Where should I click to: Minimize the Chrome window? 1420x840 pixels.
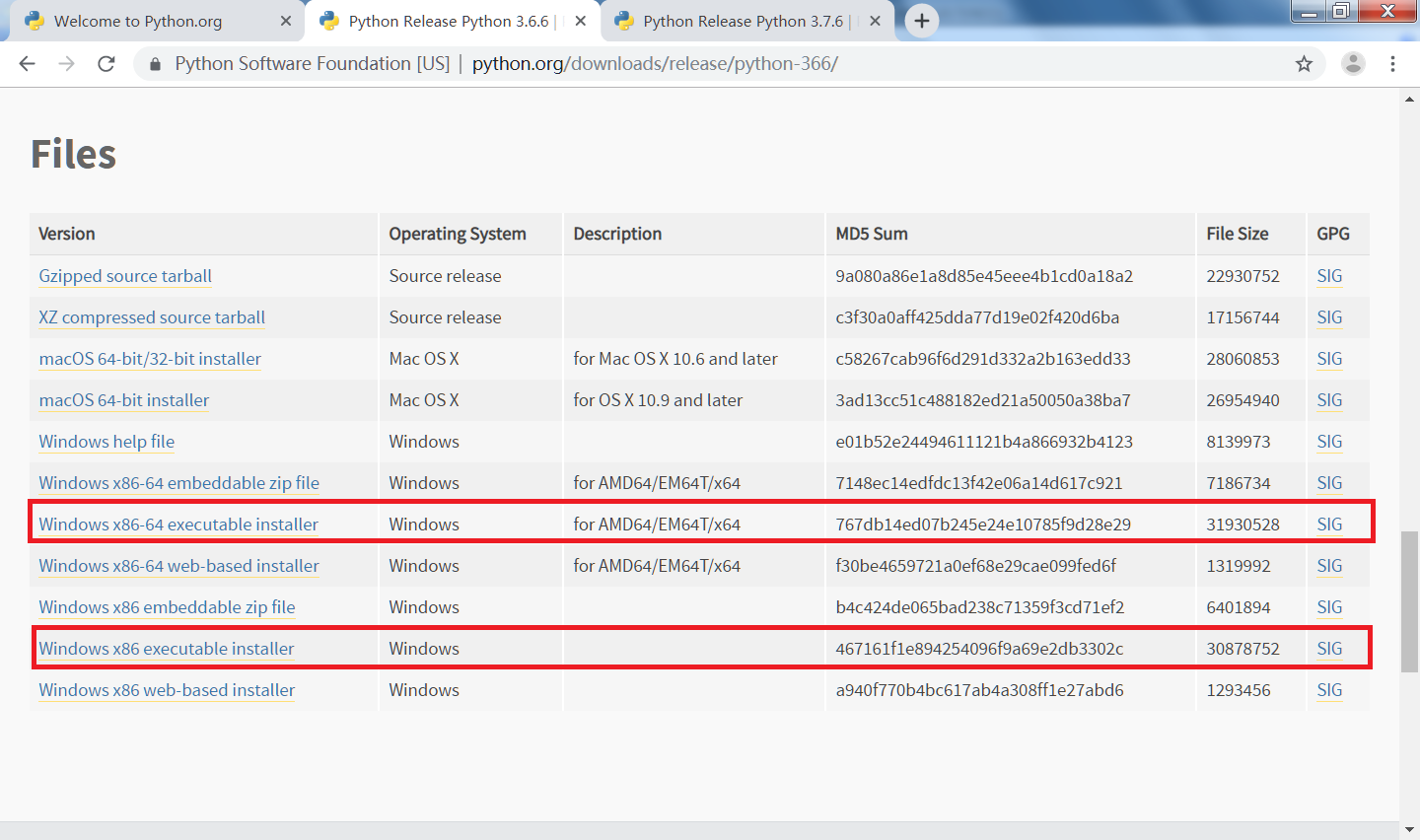tap(1309, 12)
